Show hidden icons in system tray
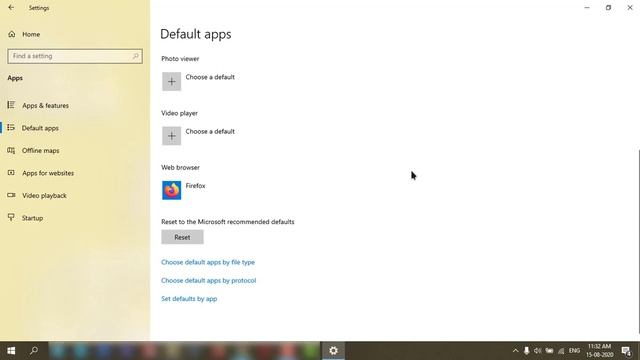The width and height of the screenshot is (640, 360). [x=515, y=351]
